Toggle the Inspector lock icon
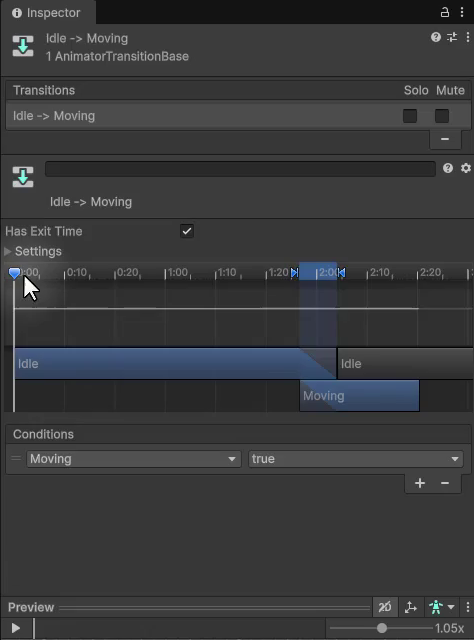Image resolution: width=474 pixels, height=640 pixels. click(445, 12)
